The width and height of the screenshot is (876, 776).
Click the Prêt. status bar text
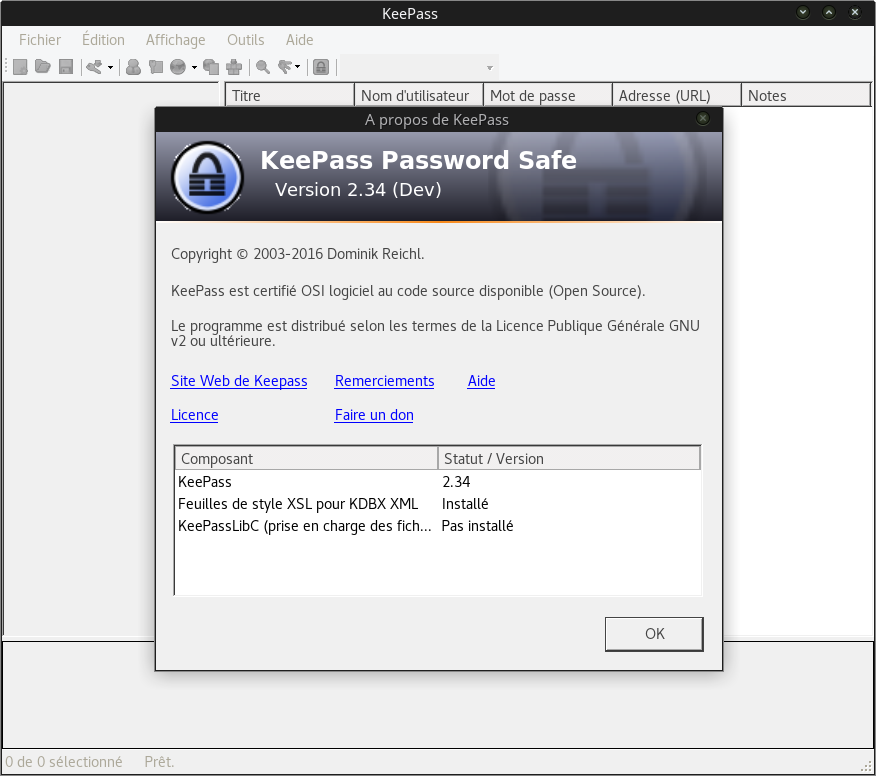pos(159,762)
